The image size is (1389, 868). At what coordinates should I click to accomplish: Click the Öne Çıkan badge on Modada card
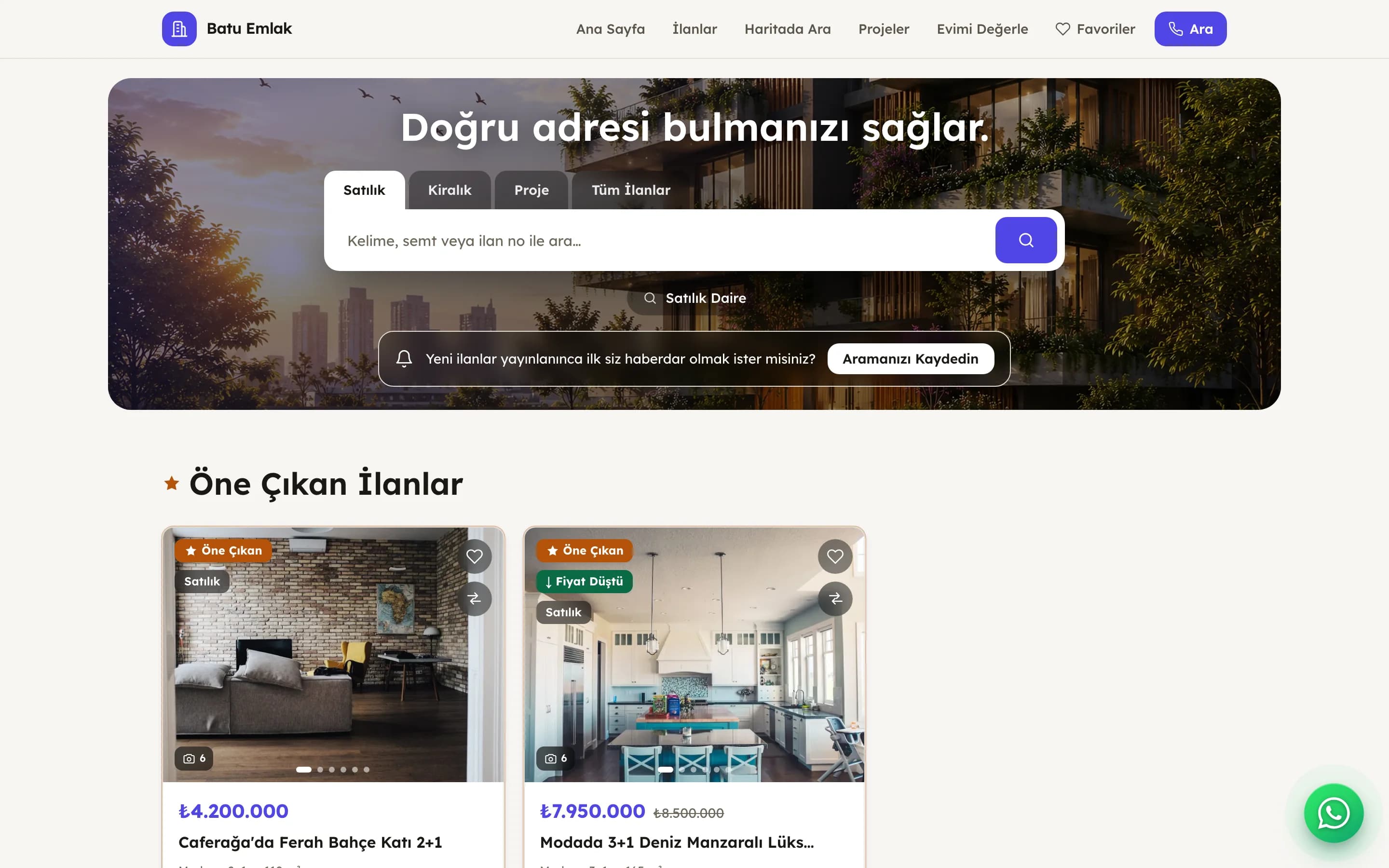[x=585, y=551]
